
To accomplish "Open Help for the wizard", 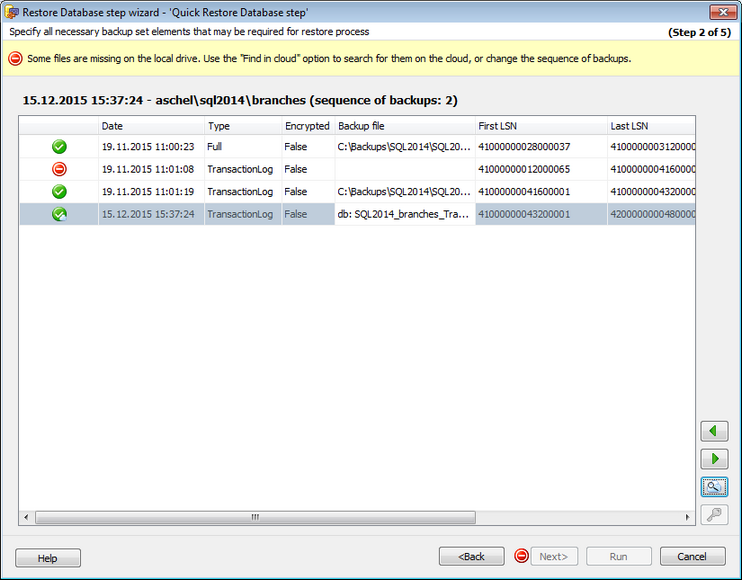I will pyautogui.click(x=48, y=558).
